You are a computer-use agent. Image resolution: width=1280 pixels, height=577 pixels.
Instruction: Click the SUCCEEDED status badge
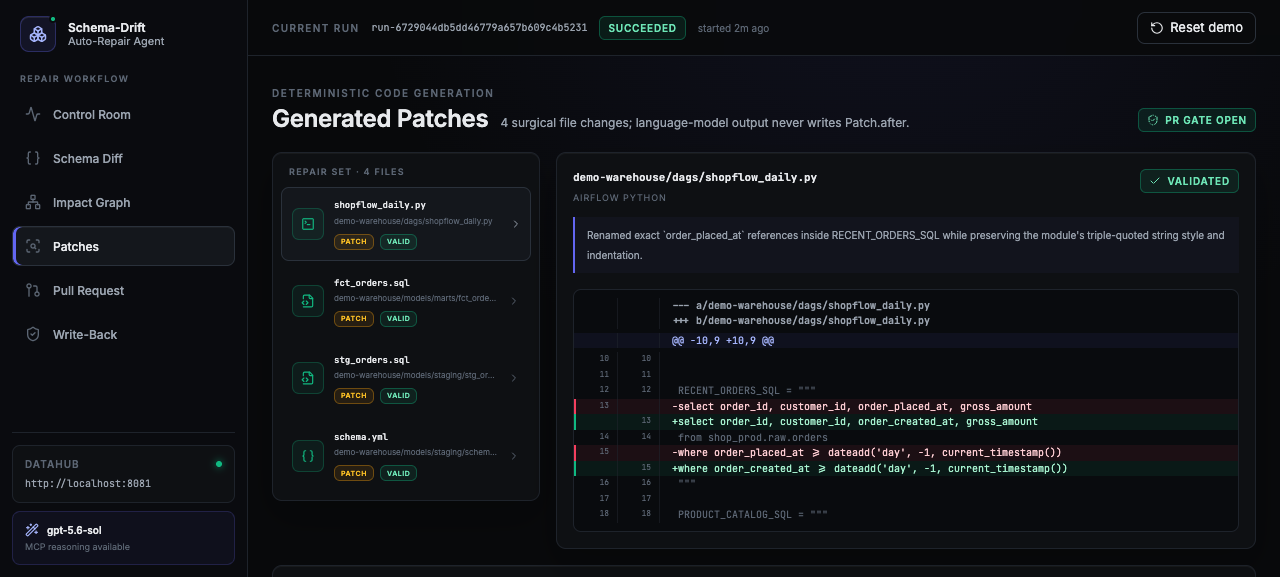click(642, 28)
